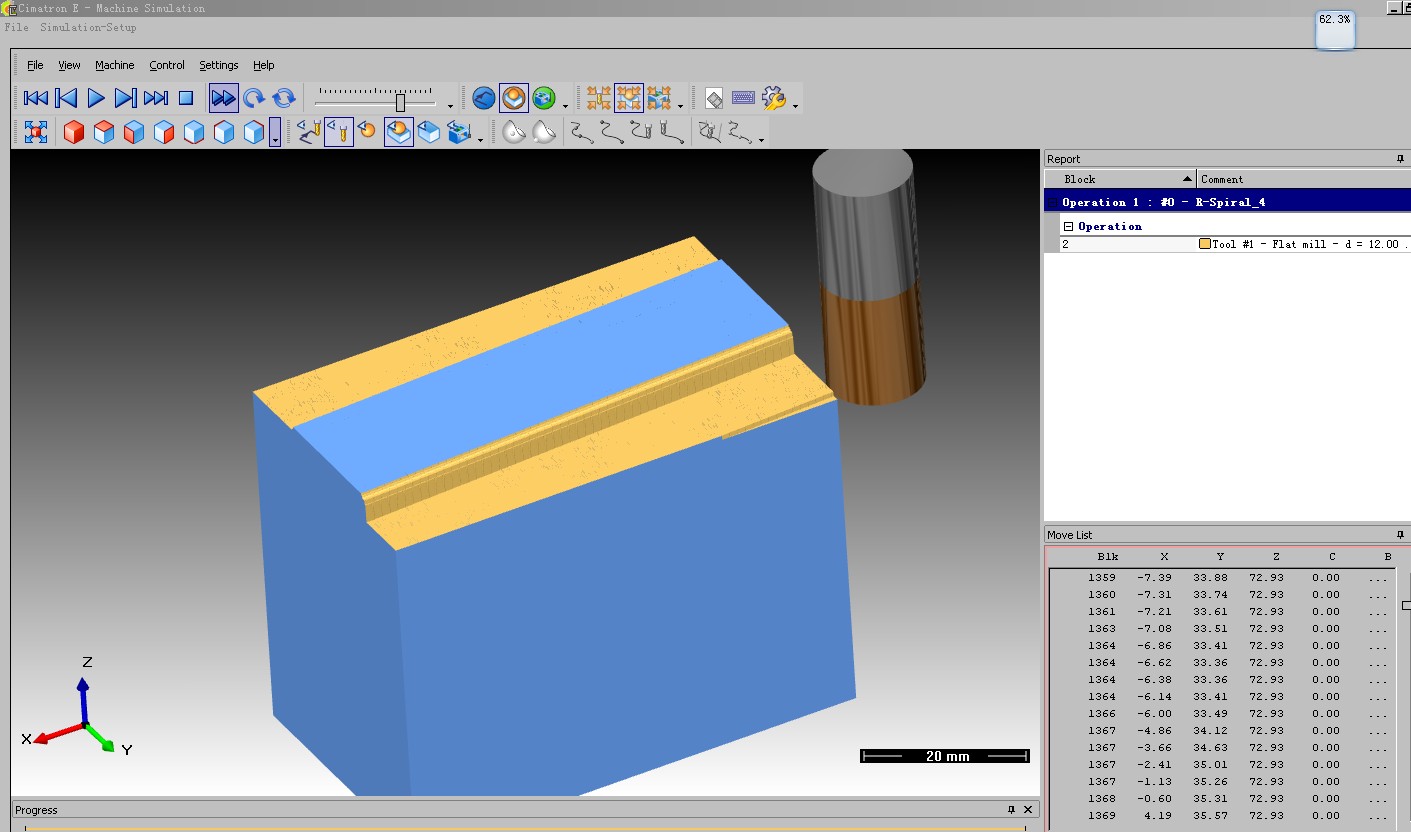The width and height of the screenshot is (1411, 832).
Task: Select cube view with red bottom edges
Action: pos(194,132)
